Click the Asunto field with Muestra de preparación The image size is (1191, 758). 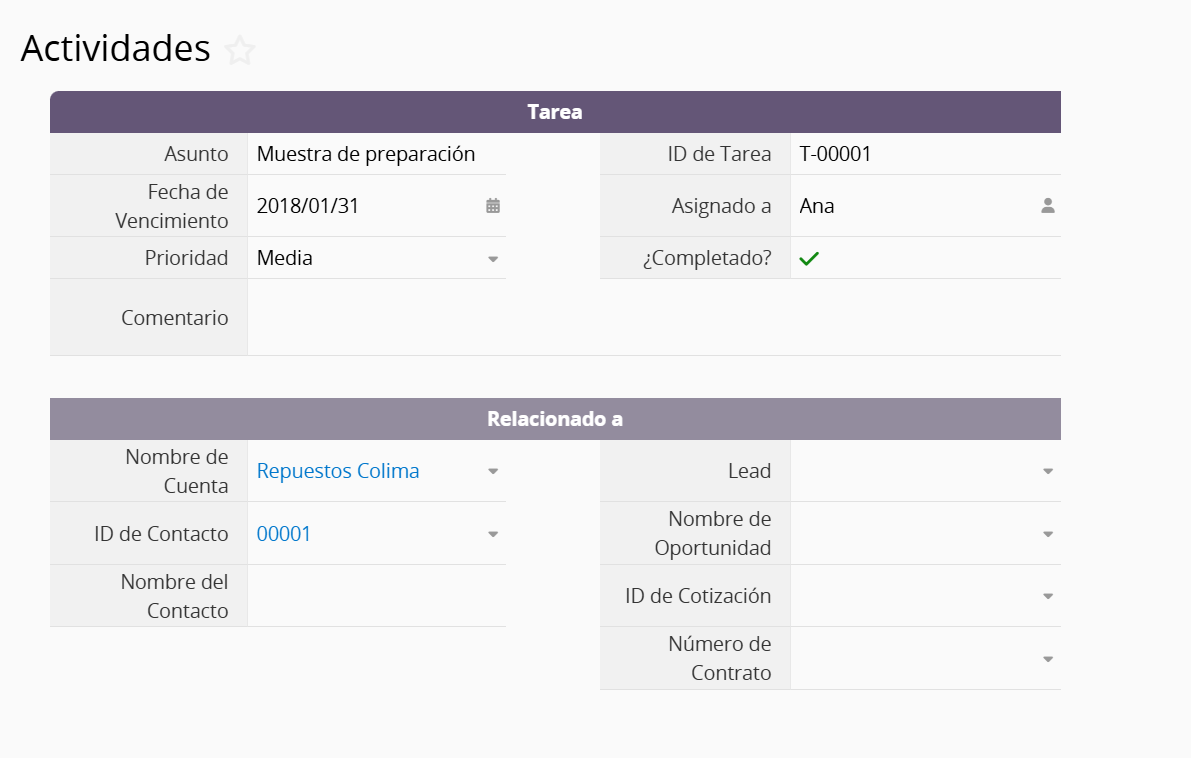[366, 154]
